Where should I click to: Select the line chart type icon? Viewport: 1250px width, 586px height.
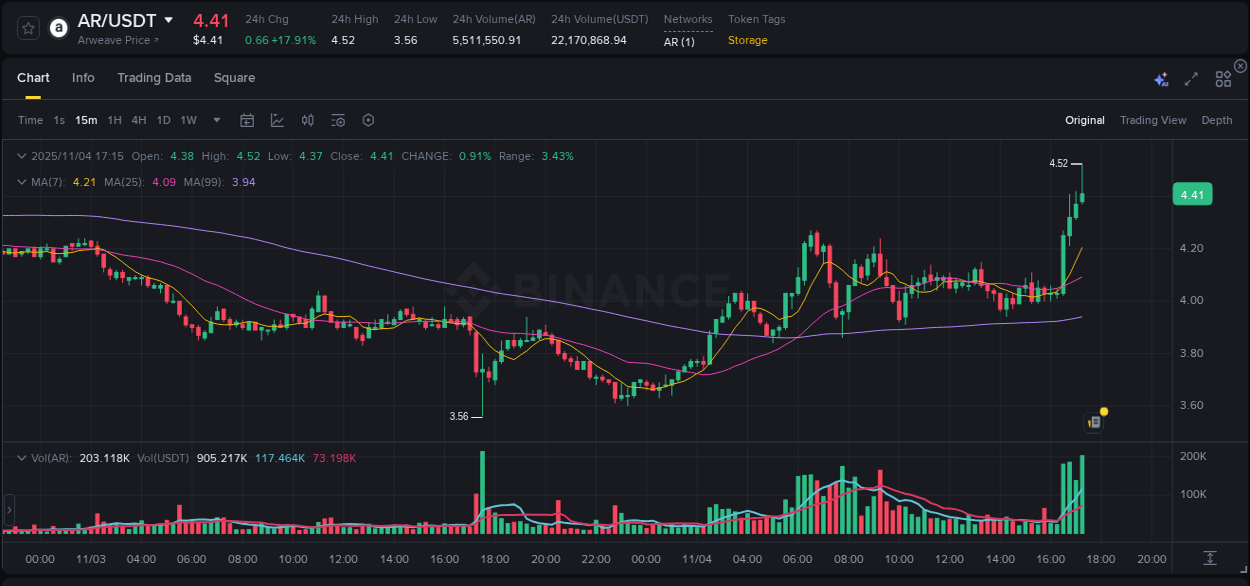pos(277,119)
